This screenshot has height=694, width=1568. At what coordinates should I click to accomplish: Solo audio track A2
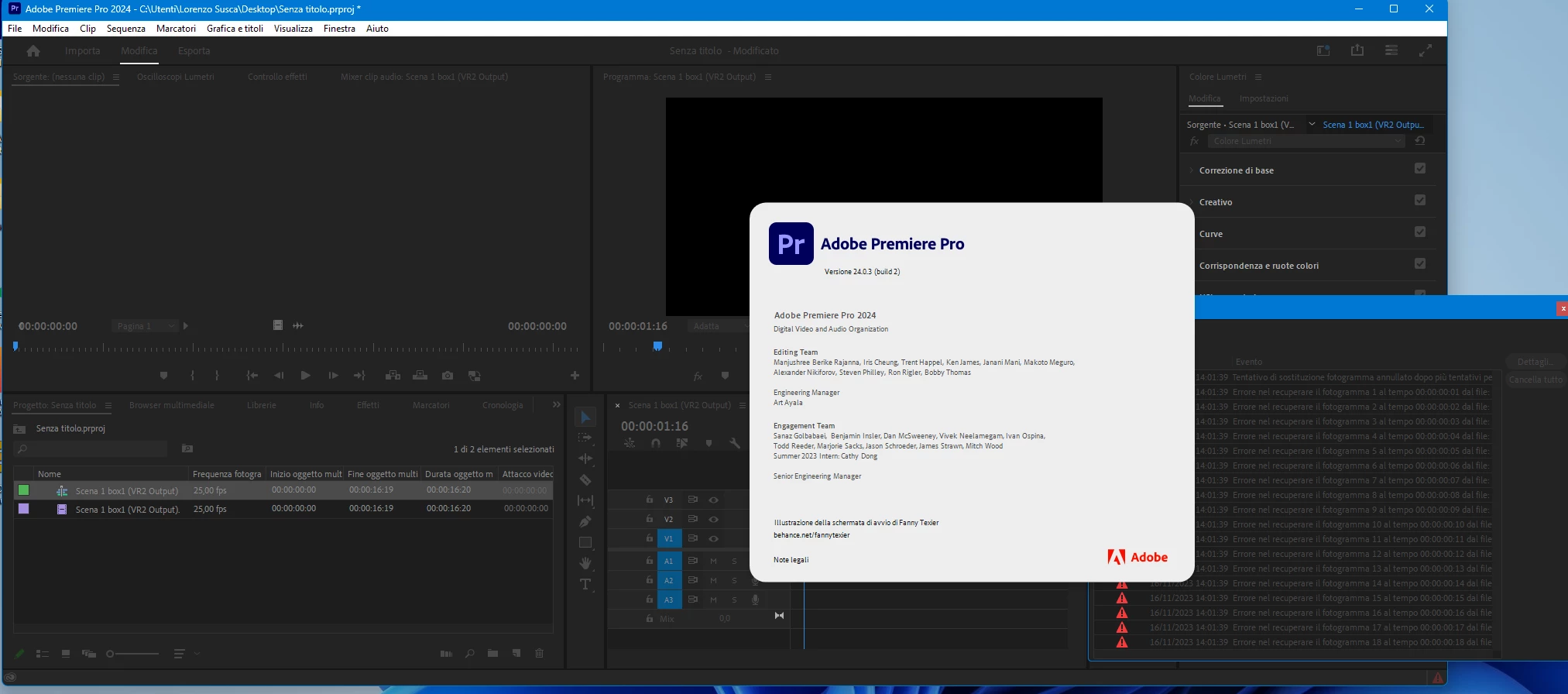tap(734, 580)
